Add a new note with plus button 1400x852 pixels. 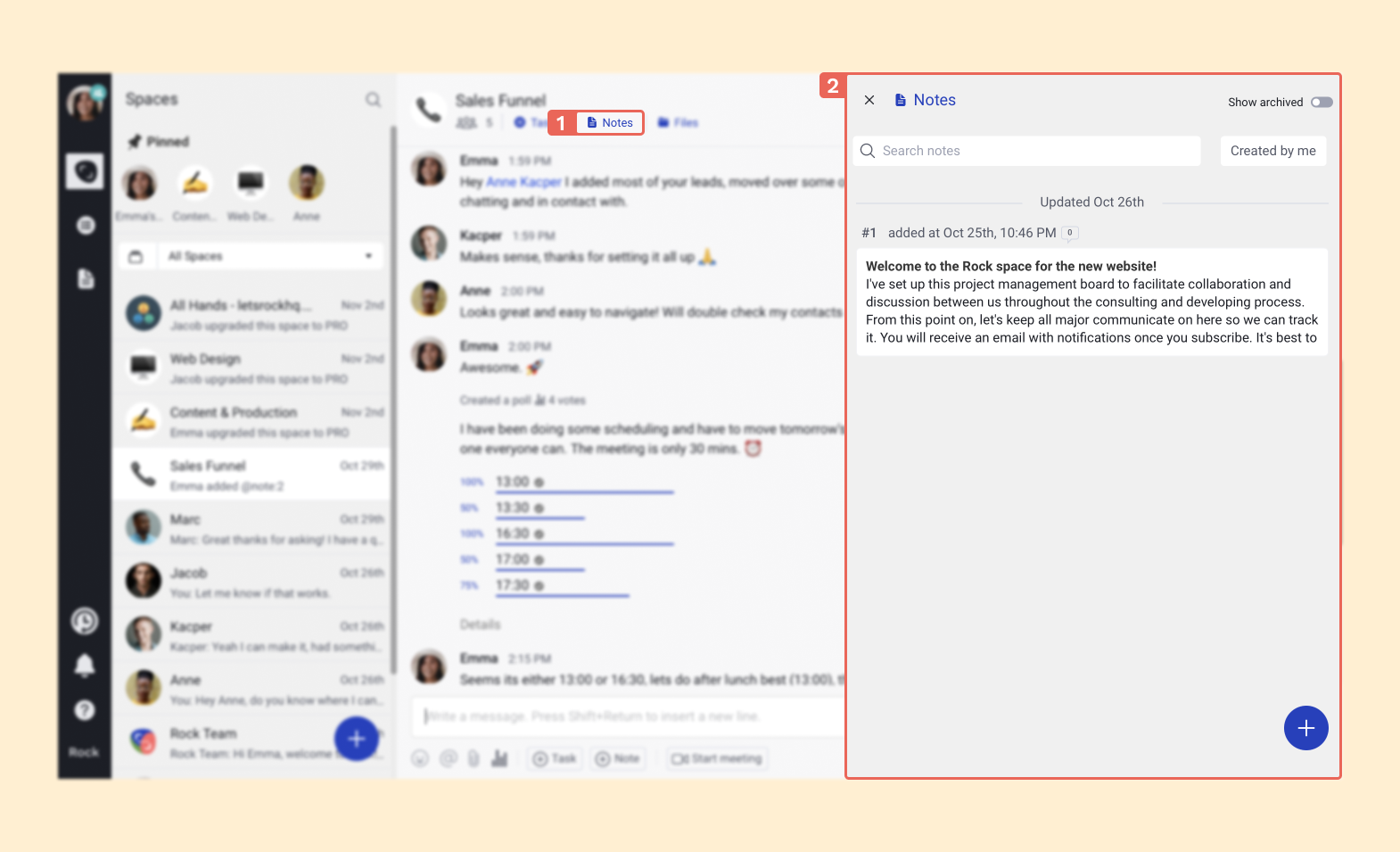pos(1305,728)
